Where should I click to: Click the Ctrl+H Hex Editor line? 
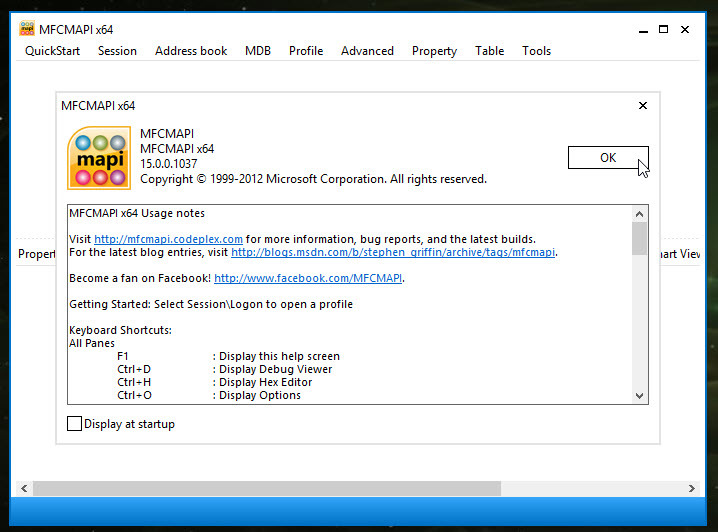point(214,382)
